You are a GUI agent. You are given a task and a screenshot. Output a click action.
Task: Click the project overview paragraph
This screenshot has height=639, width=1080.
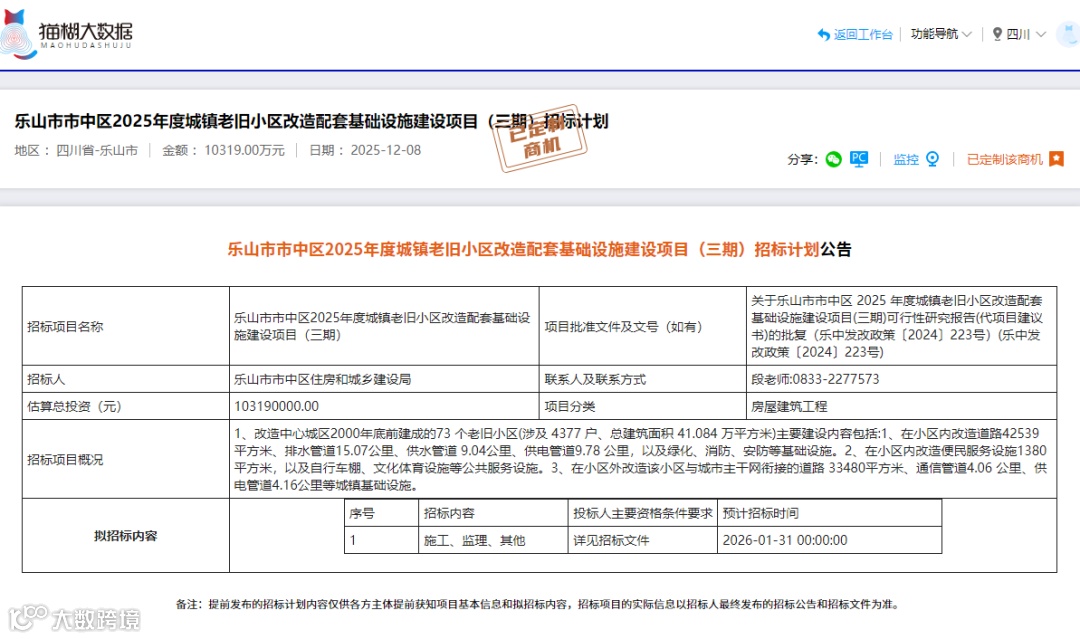point(641,459)
